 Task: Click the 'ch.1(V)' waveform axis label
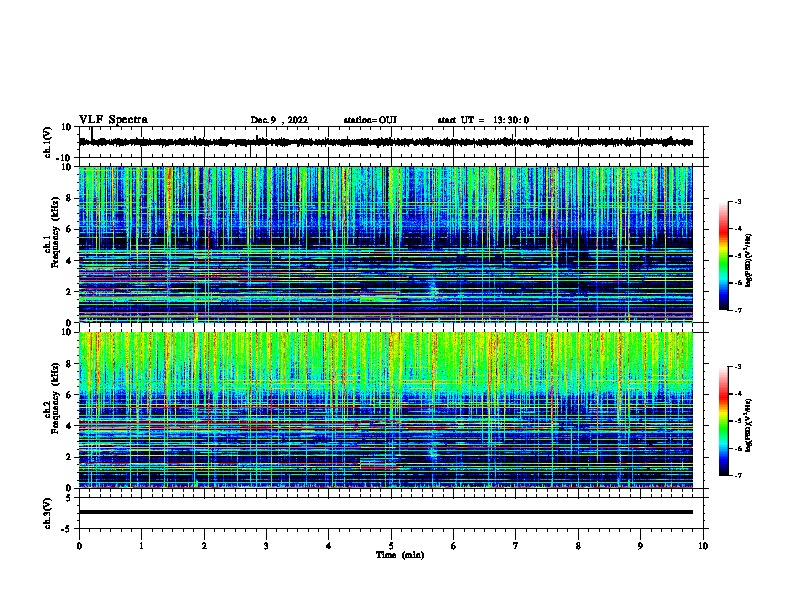(48, 142)
